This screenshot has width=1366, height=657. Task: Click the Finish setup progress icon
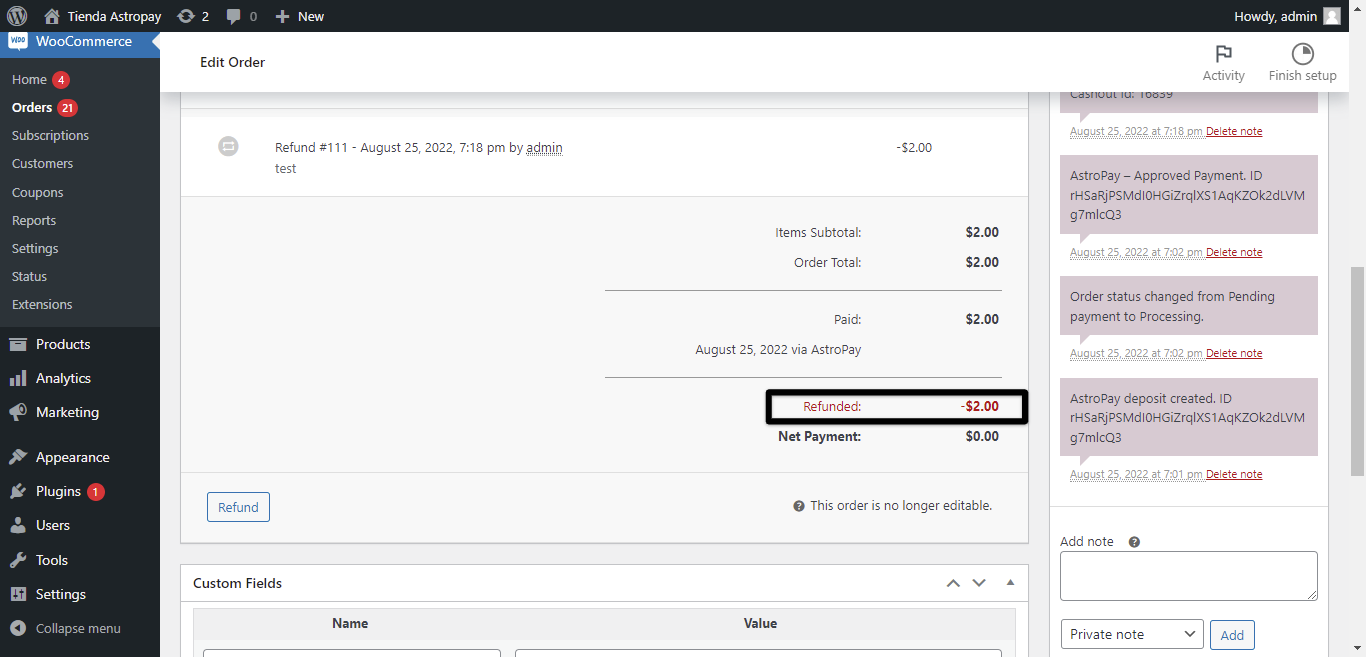[1302, 54]
